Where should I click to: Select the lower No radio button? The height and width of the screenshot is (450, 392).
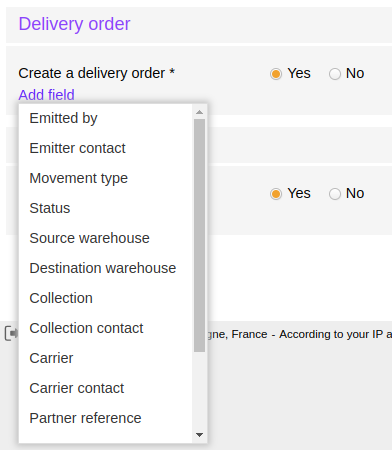coord(335,194)
